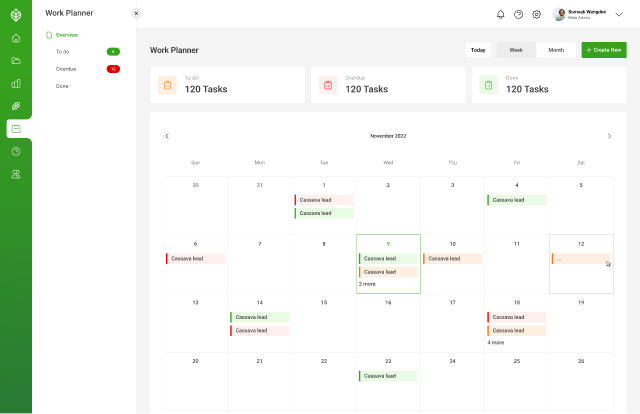Open settings gear icon
The image size is (640, 414).
coord(536,15)
